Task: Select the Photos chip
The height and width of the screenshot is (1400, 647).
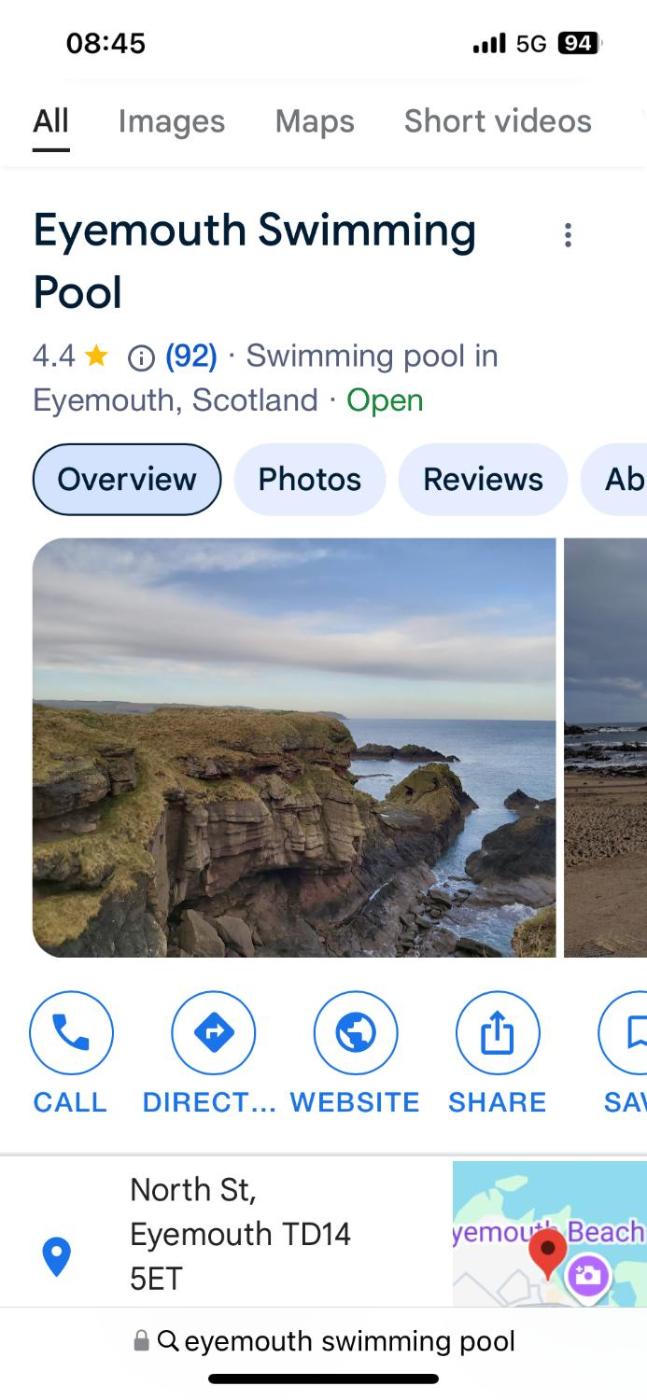Action: [309, 479]
